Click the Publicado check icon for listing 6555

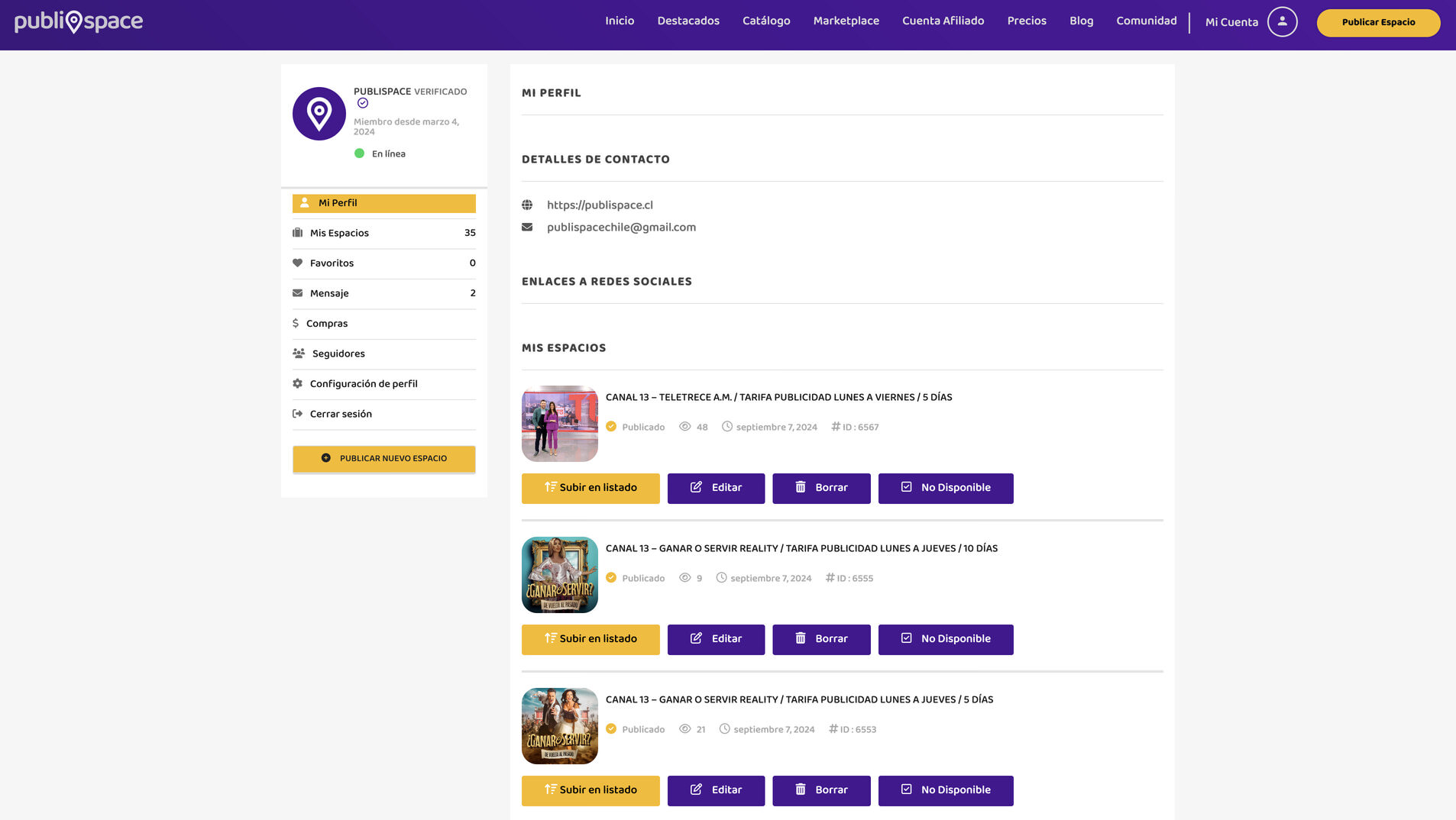coord(611,578)
